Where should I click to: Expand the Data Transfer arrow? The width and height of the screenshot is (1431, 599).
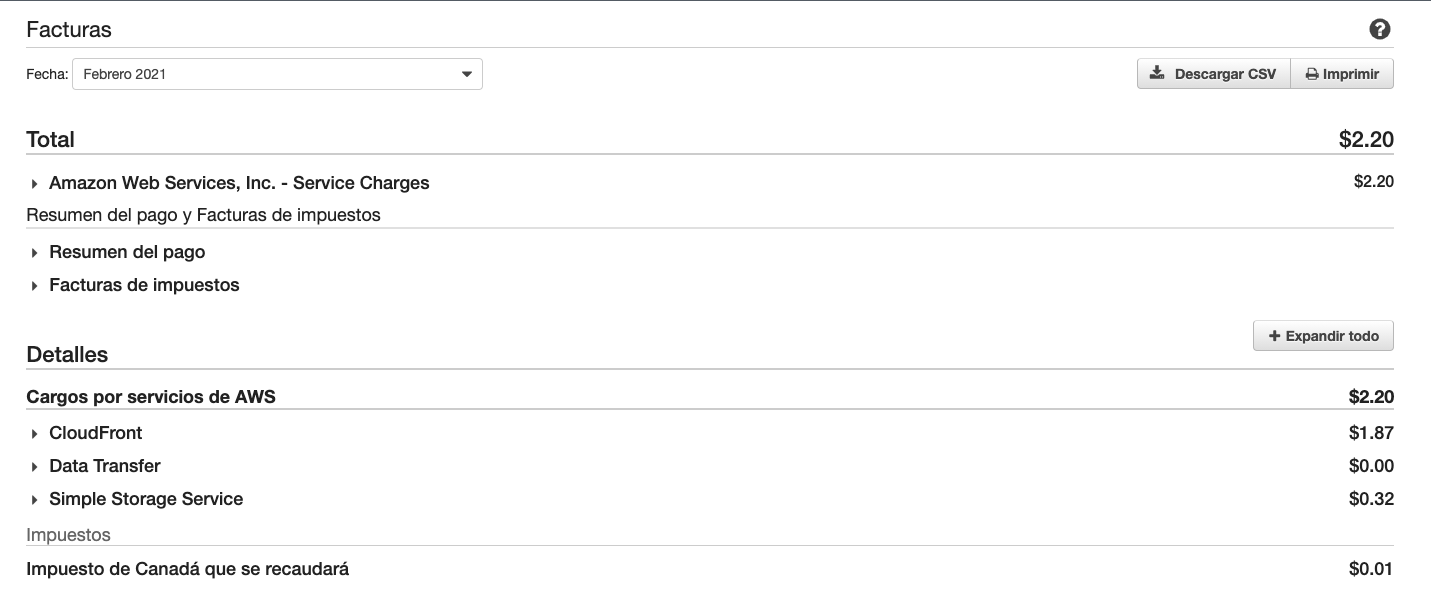[x=34, y=467]
